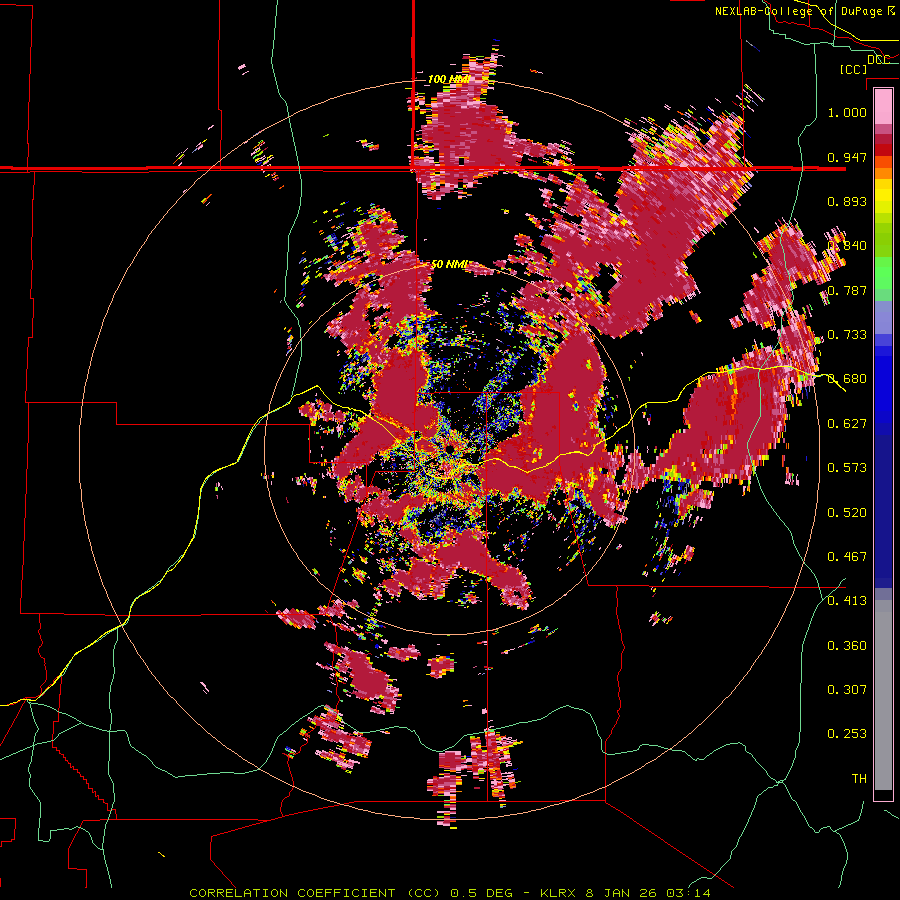Click the 0.947 legend value
Image resolution: width=900 pixels, height=900 pixels.
(847, 157)
